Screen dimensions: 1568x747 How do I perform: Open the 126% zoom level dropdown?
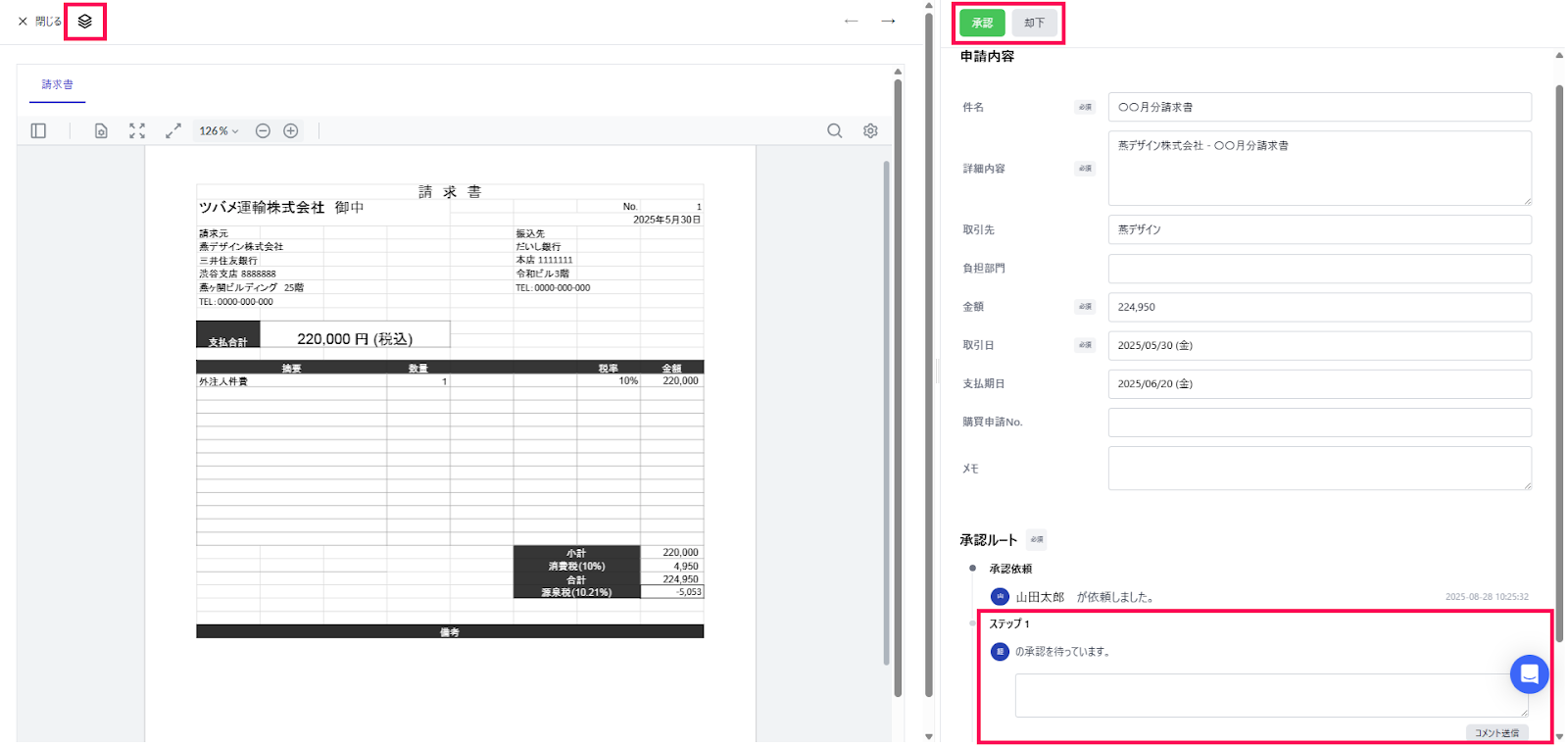pyautogui.click(x=219, y=131)
